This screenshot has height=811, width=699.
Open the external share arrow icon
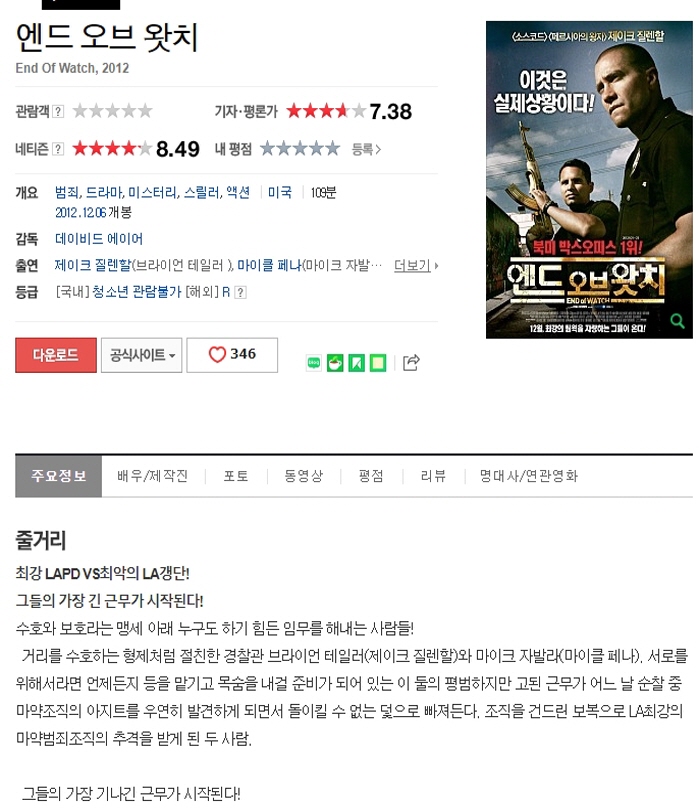pyautogui.click(x=411, y=363)
